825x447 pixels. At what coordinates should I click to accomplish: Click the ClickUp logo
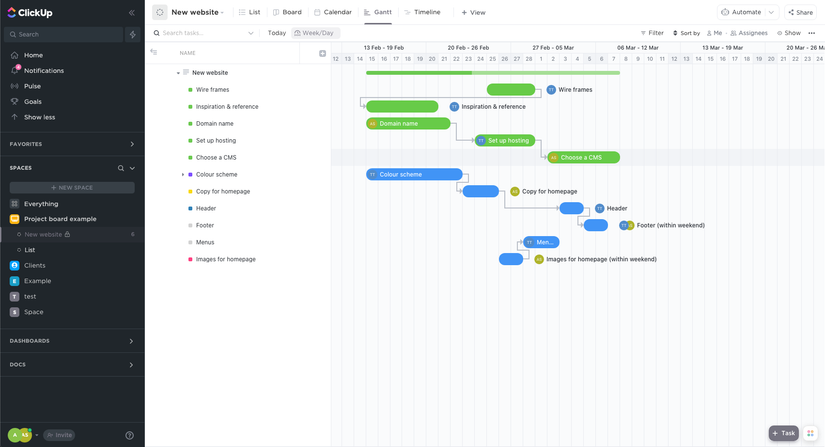30,13
